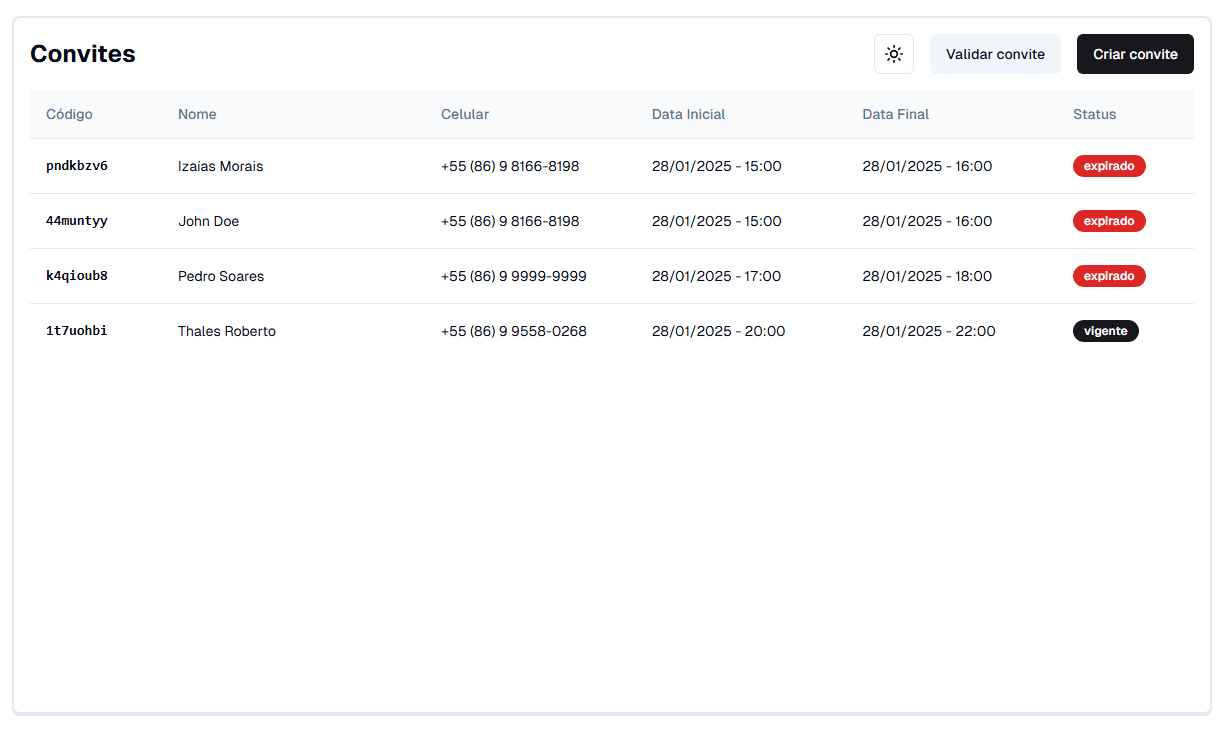The width and height of the screenshot is (1228, 733).
Task: Click the Validar convite button
Action: coord(995,54)
